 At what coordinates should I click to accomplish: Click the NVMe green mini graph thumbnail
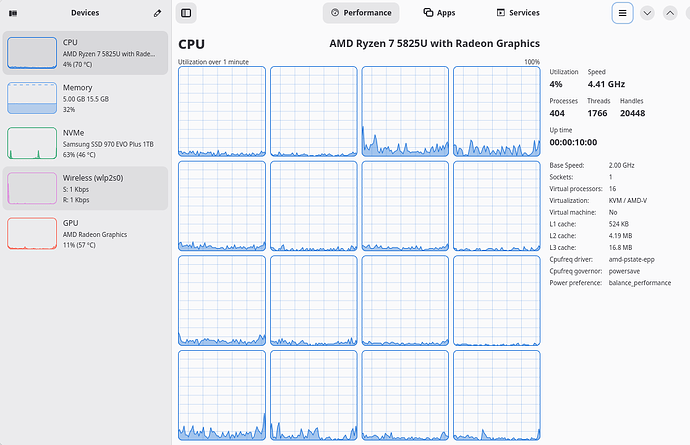(32, 143)
